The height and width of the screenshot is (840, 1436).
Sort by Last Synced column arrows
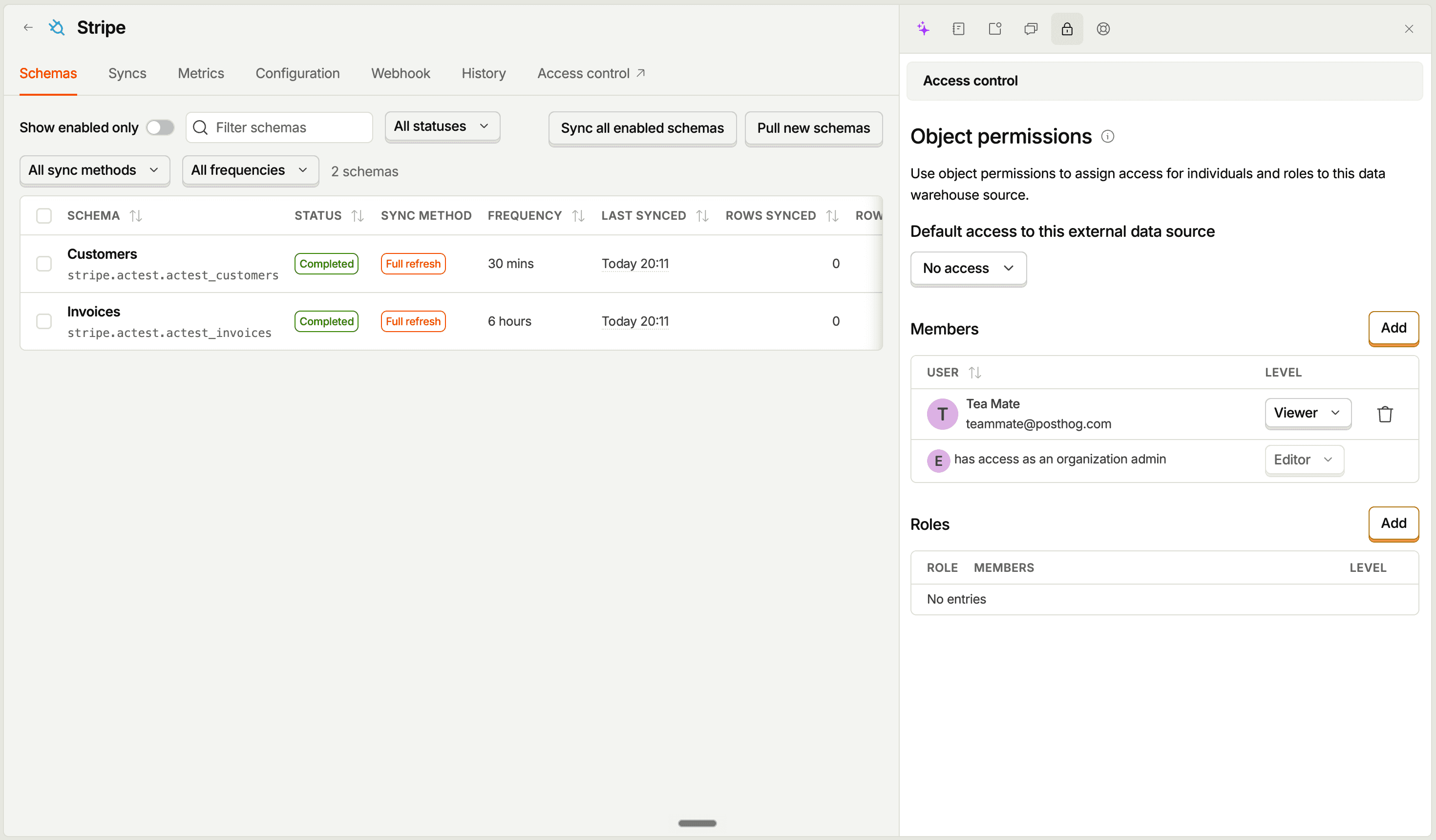tap(702, 215)
